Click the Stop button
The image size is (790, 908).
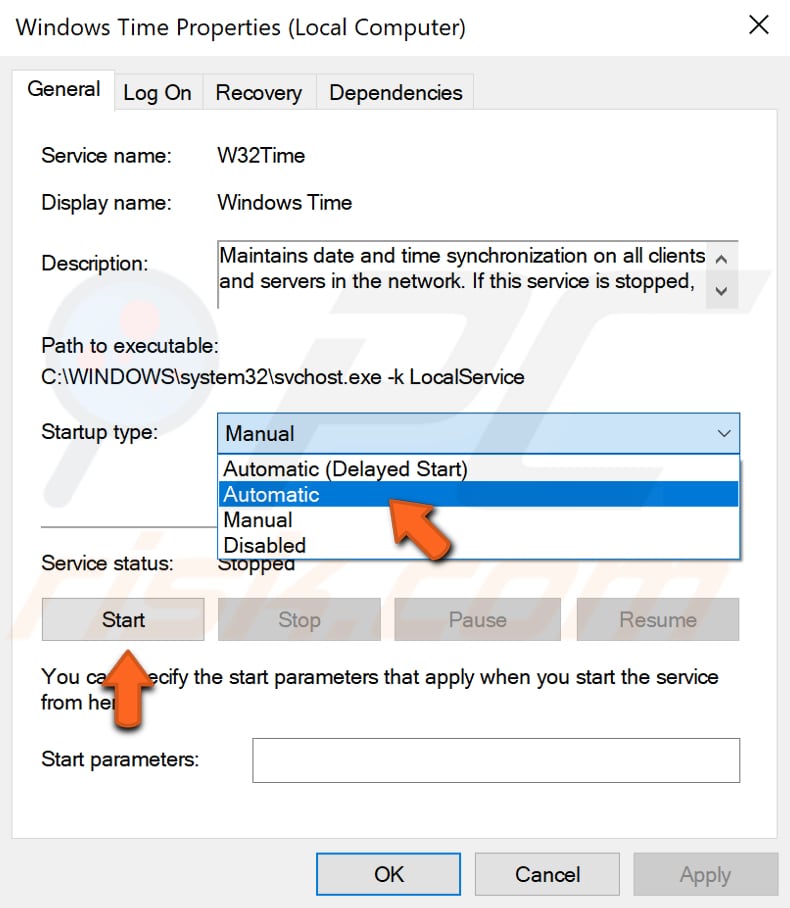[x=299, y=619]
